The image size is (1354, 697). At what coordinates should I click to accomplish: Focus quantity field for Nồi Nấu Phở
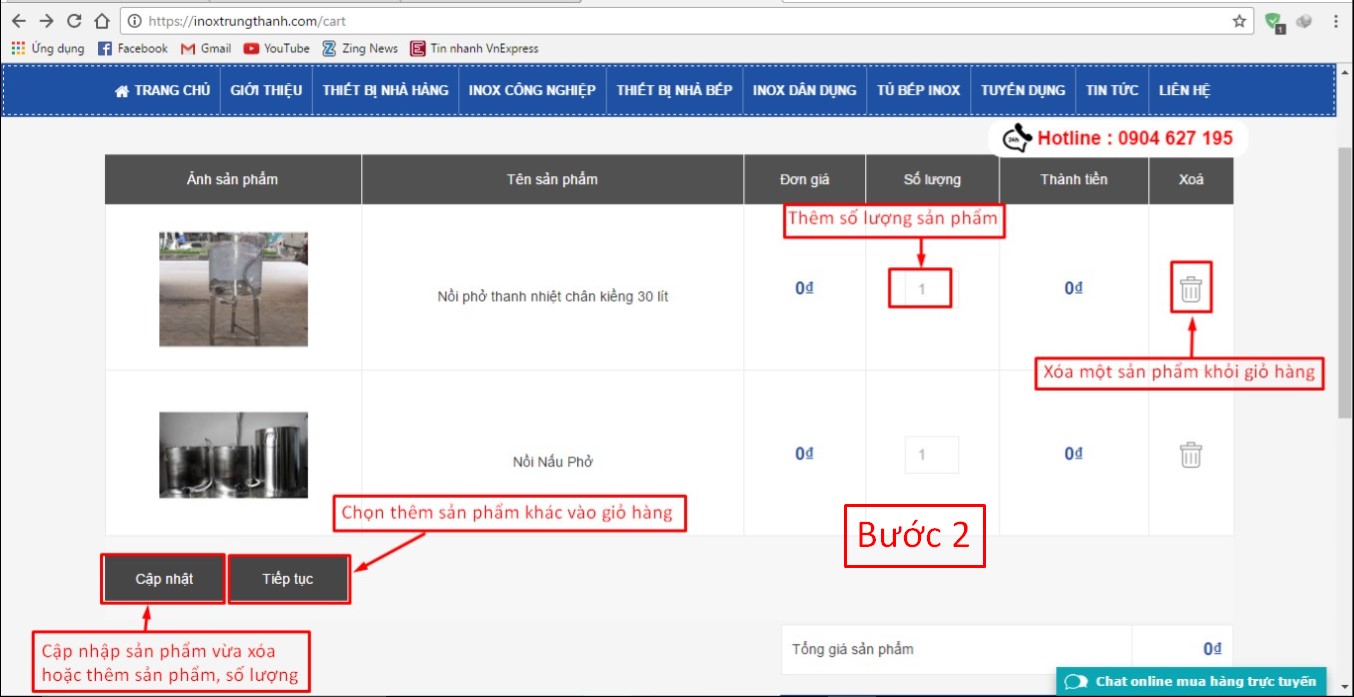click(931, 455)
